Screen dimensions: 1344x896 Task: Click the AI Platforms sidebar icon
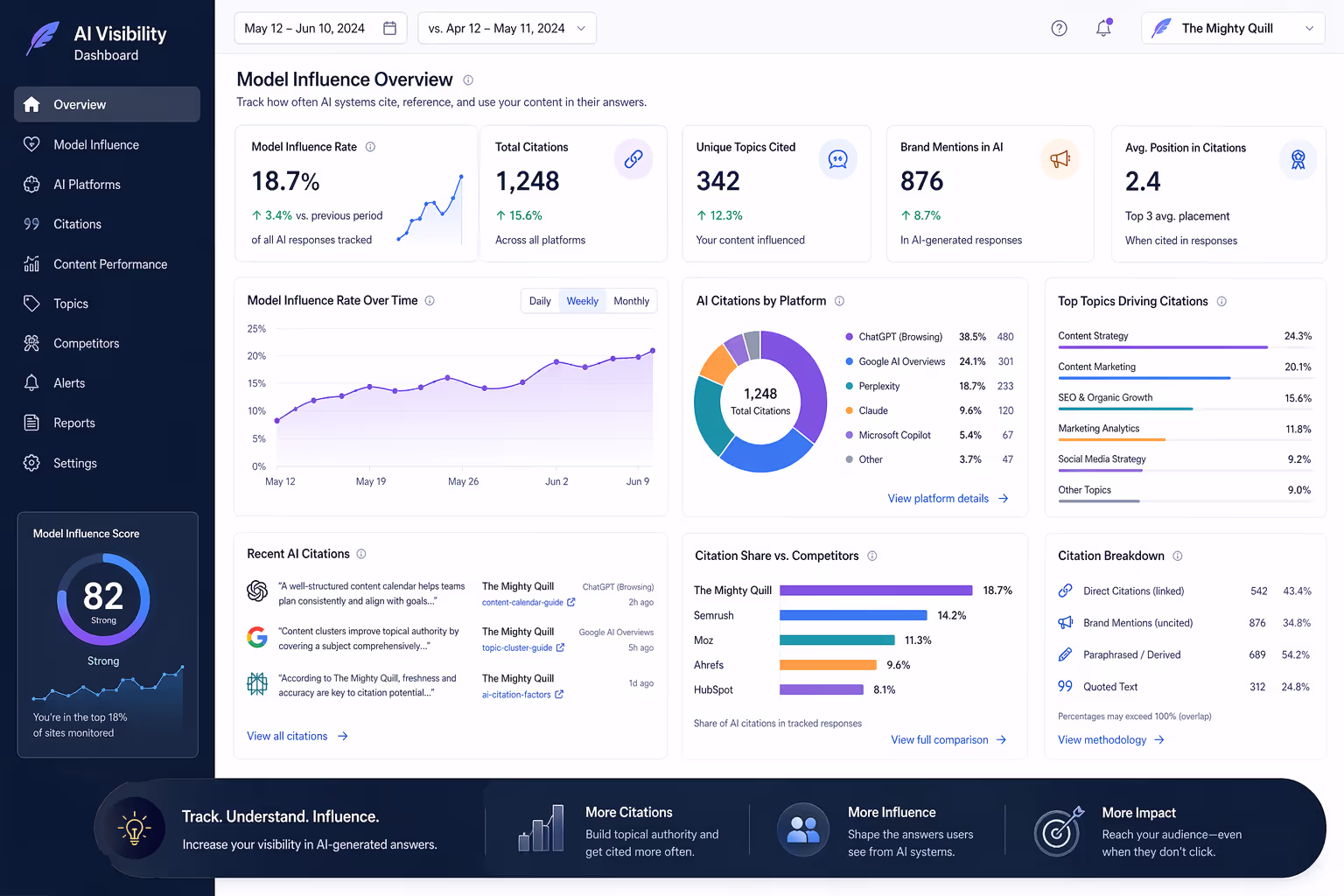pyautogui.click(x=31, y=184)
